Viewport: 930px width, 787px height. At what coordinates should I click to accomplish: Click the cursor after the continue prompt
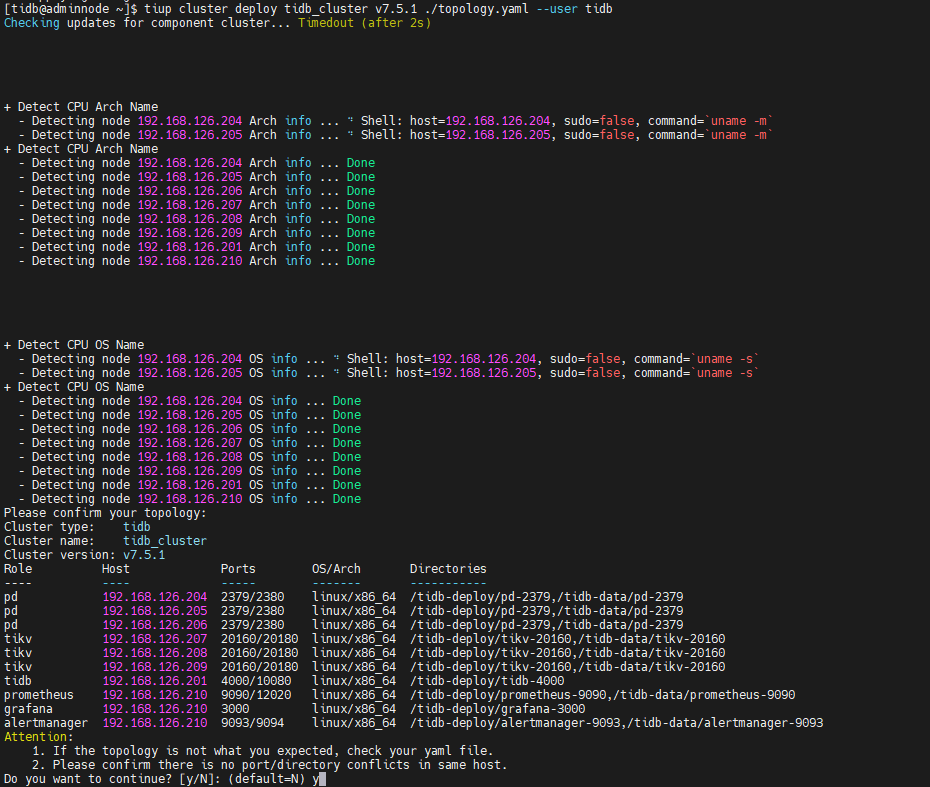coord(322,779)
